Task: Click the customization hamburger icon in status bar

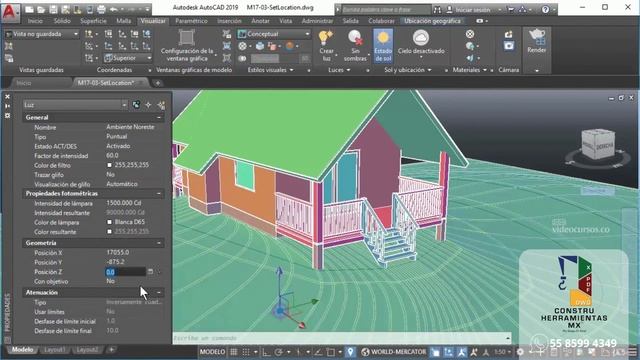Action: click(633, 352)
